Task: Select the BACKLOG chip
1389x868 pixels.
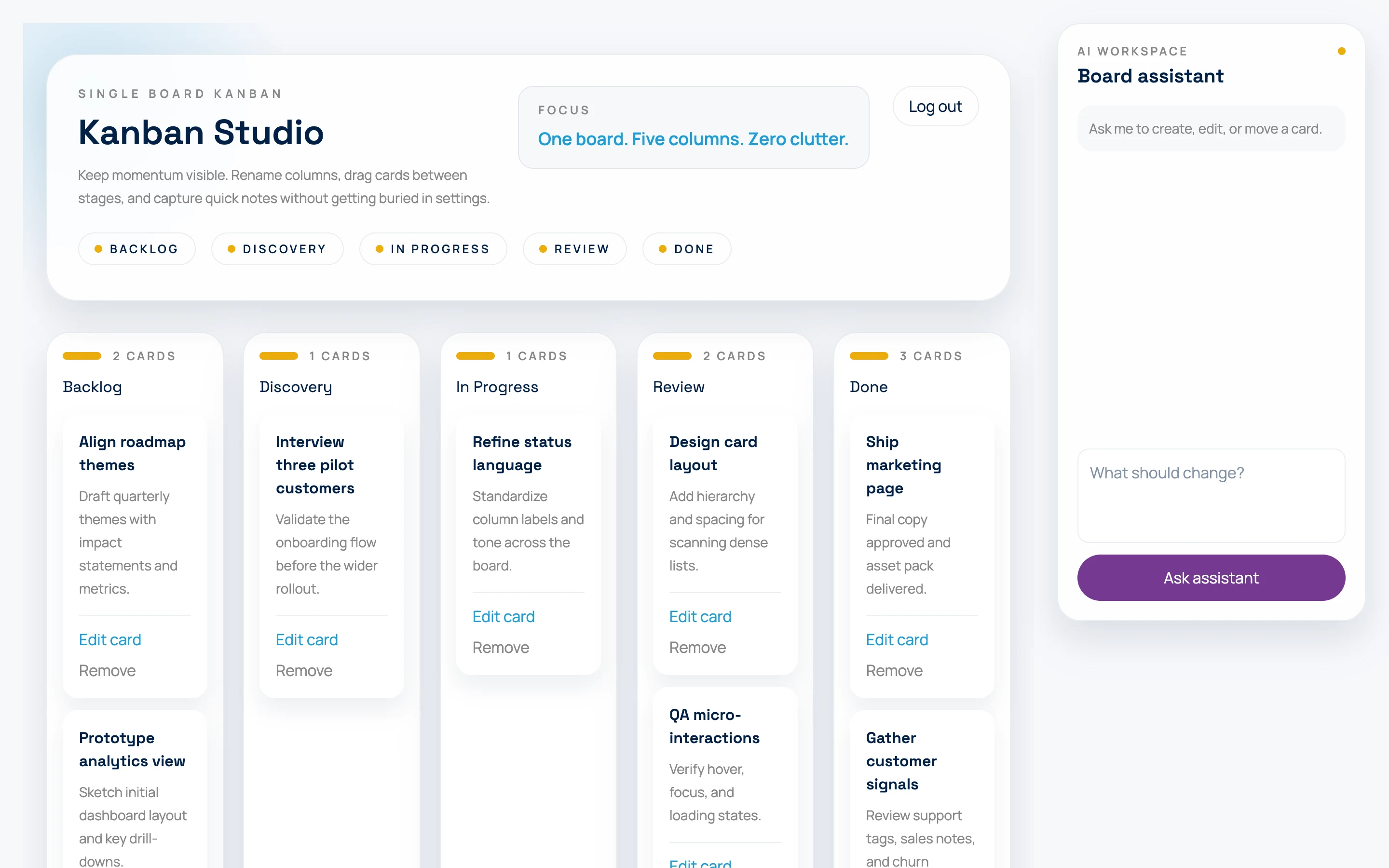Action: [136, 248]
